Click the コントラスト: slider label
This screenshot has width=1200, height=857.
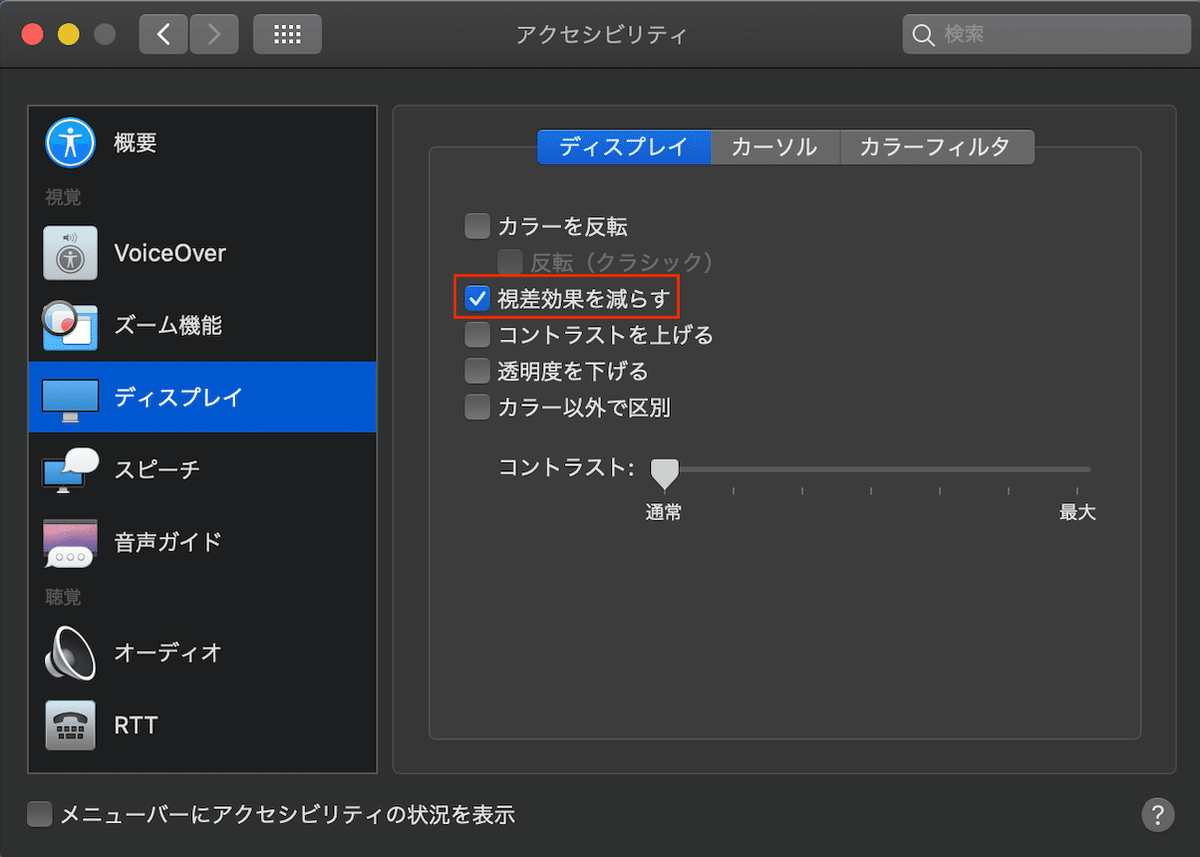pyautogui.click(x=566, y=467)
